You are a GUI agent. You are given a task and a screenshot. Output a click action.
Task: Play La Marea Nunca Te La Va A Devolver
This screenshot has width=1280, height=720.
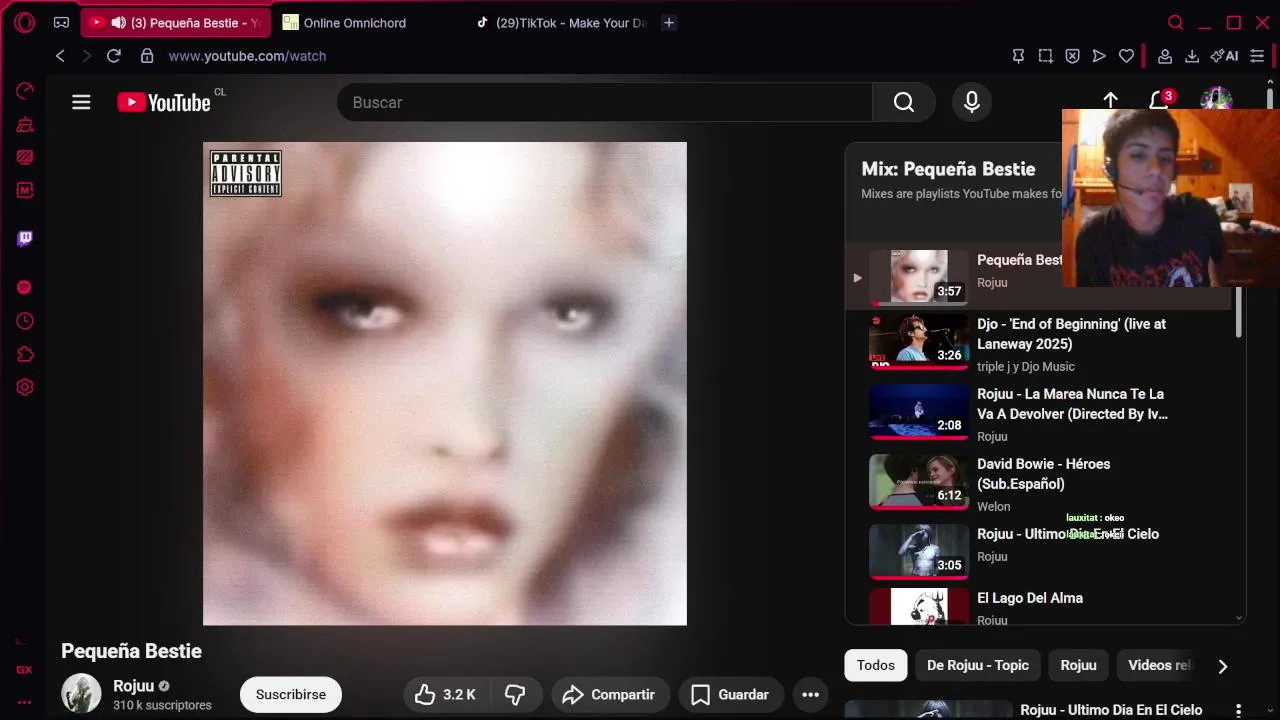pos(1038,414)
